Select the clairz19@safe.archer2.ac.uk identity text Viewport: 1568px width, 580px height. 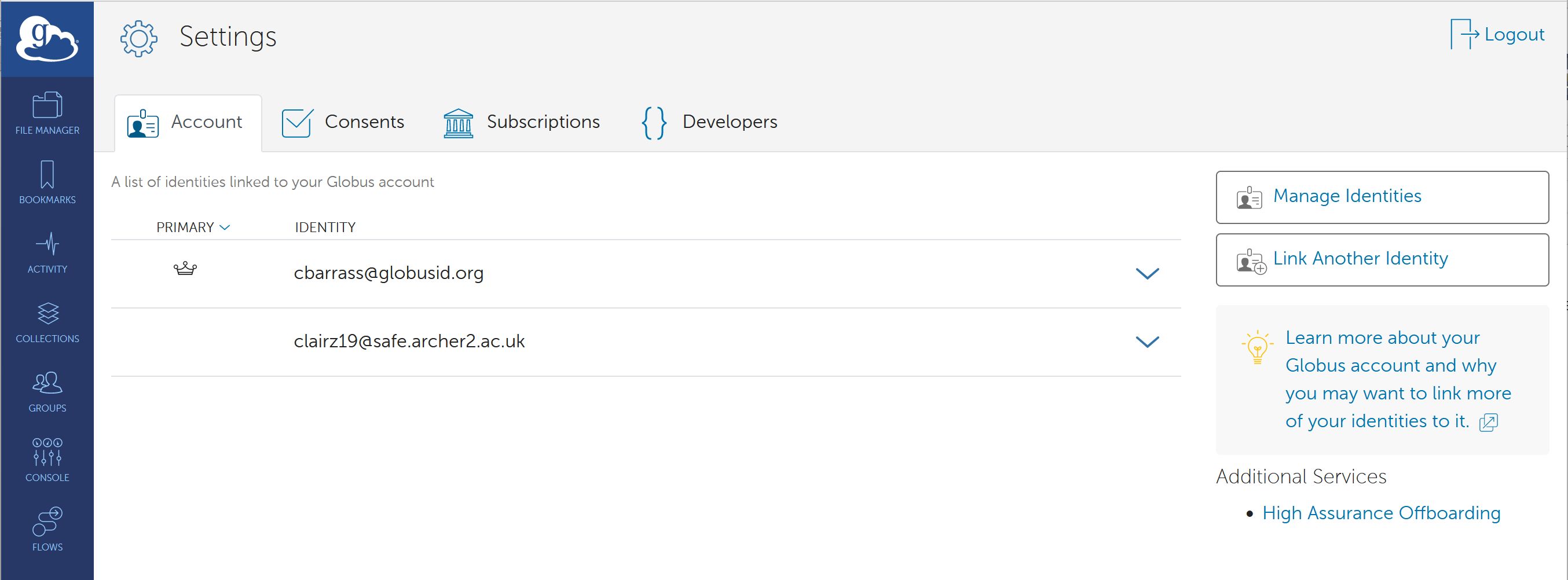[x=409, y=342]
